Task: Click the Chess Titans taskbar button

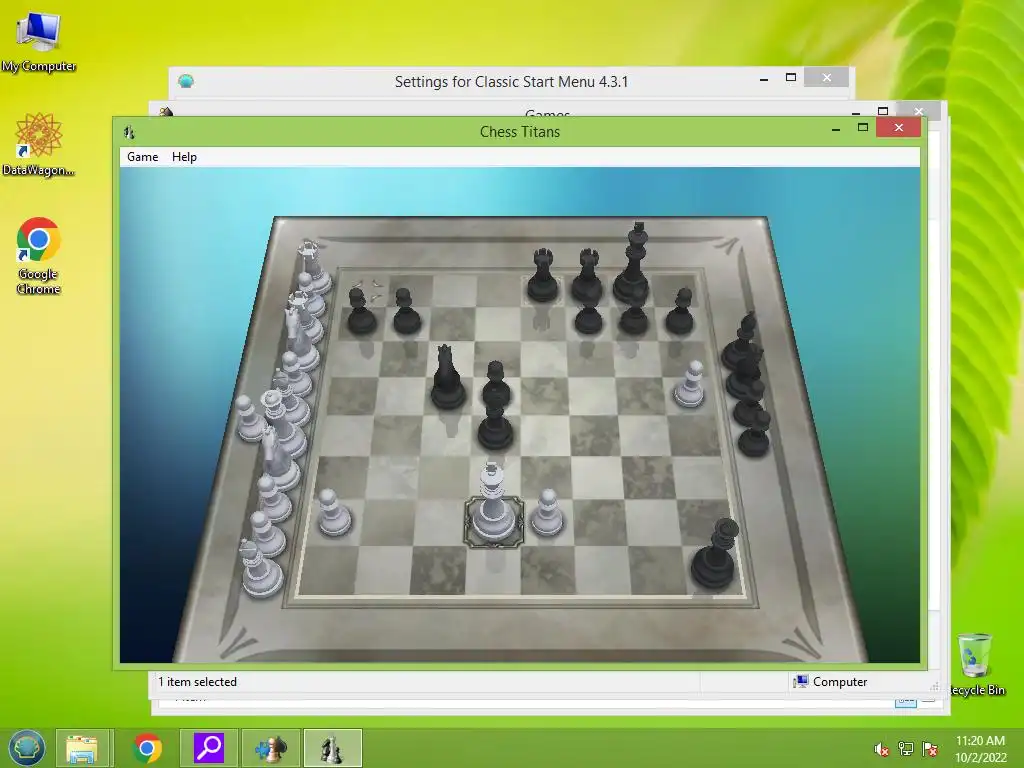Action: click(332, 748)
